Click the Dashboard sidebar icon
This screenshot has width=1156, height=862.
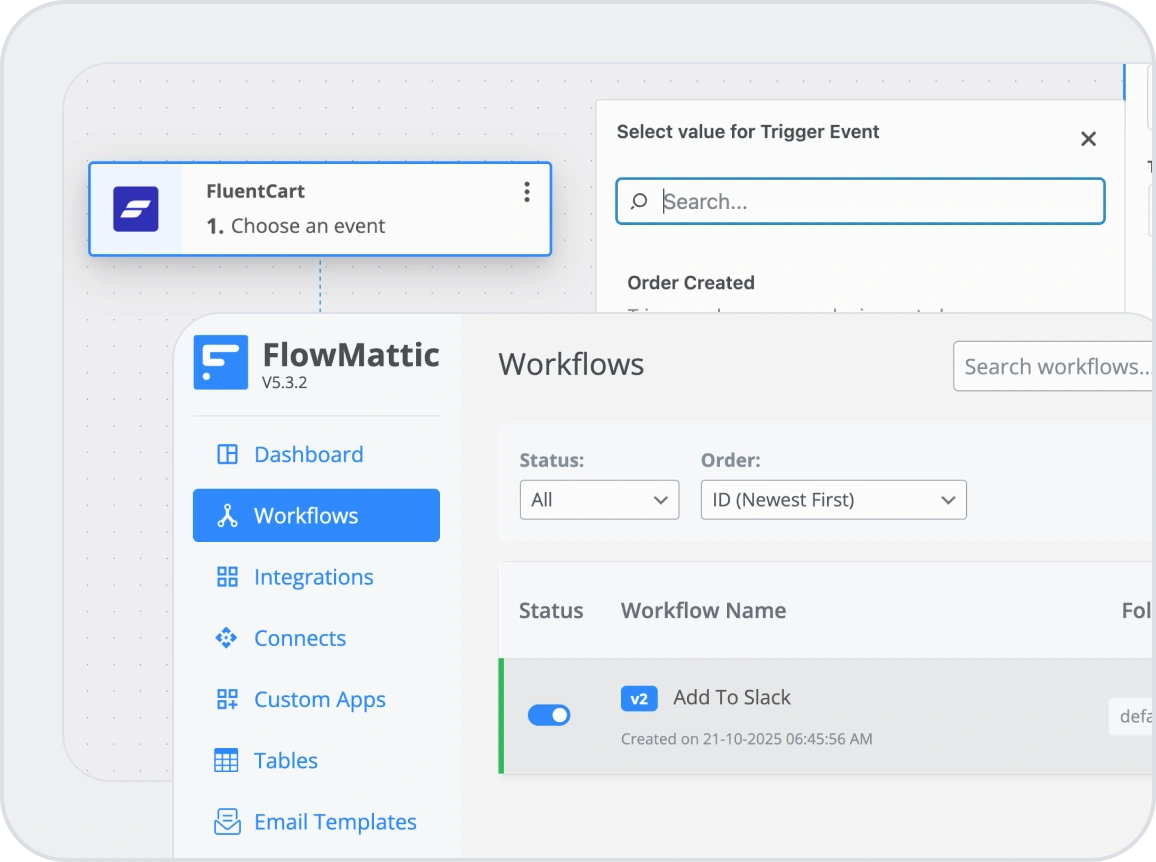click(227, 455)
